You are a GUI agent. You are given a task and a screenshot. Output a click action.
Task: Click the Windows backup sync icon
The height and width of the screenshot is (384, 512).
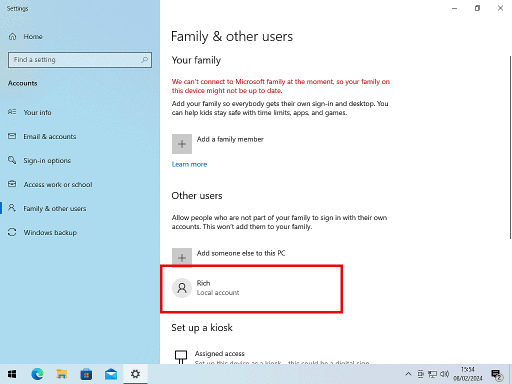point(12,232)
